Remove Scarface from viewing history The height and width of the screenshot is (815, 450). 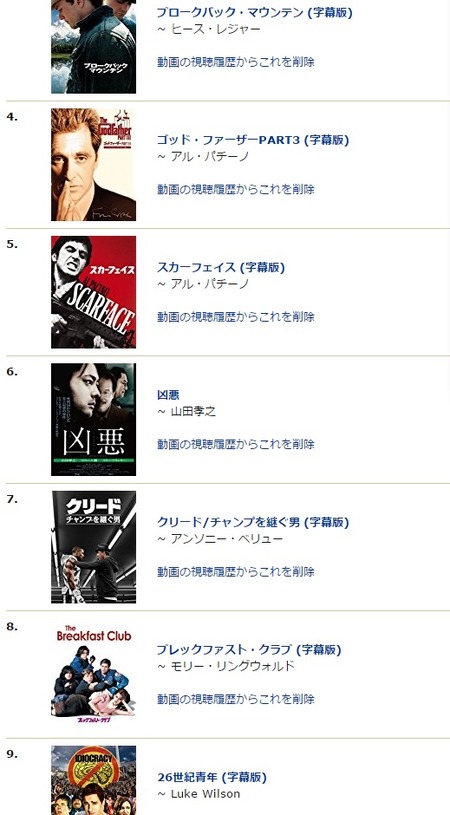(236, 317)
